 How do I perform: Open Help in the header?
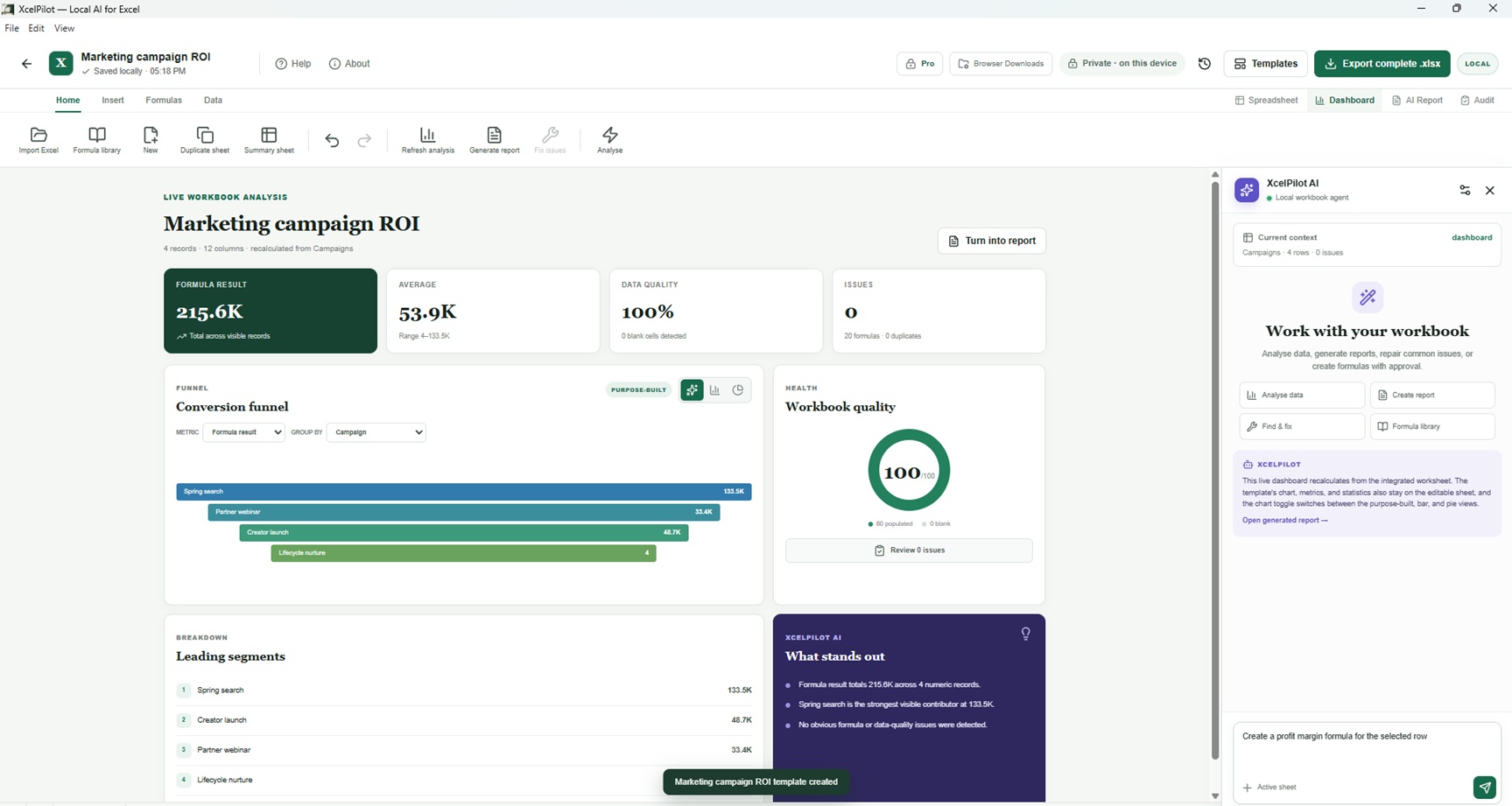[293, 64]
